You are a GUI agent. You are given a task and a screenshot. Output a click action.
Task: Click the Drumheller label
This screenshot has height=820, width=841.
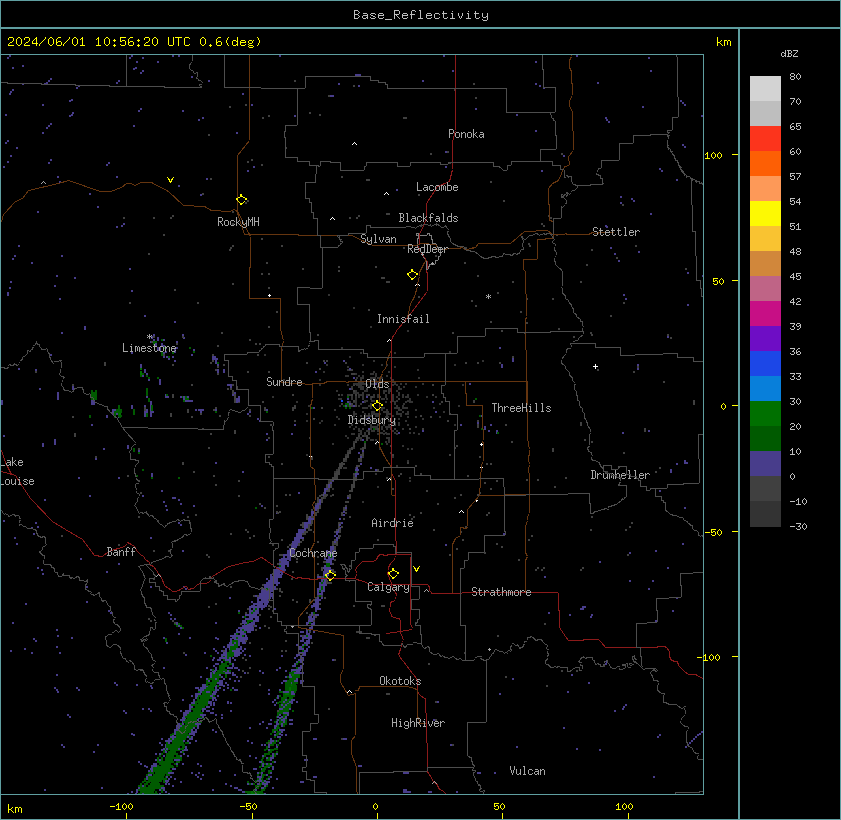[620, 475]
